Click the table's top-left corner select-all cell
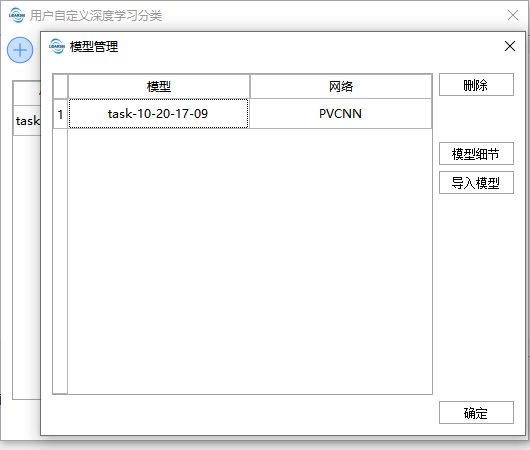Image resolution: width=530 pixels, height=450 pixels. tap(61, 87)
